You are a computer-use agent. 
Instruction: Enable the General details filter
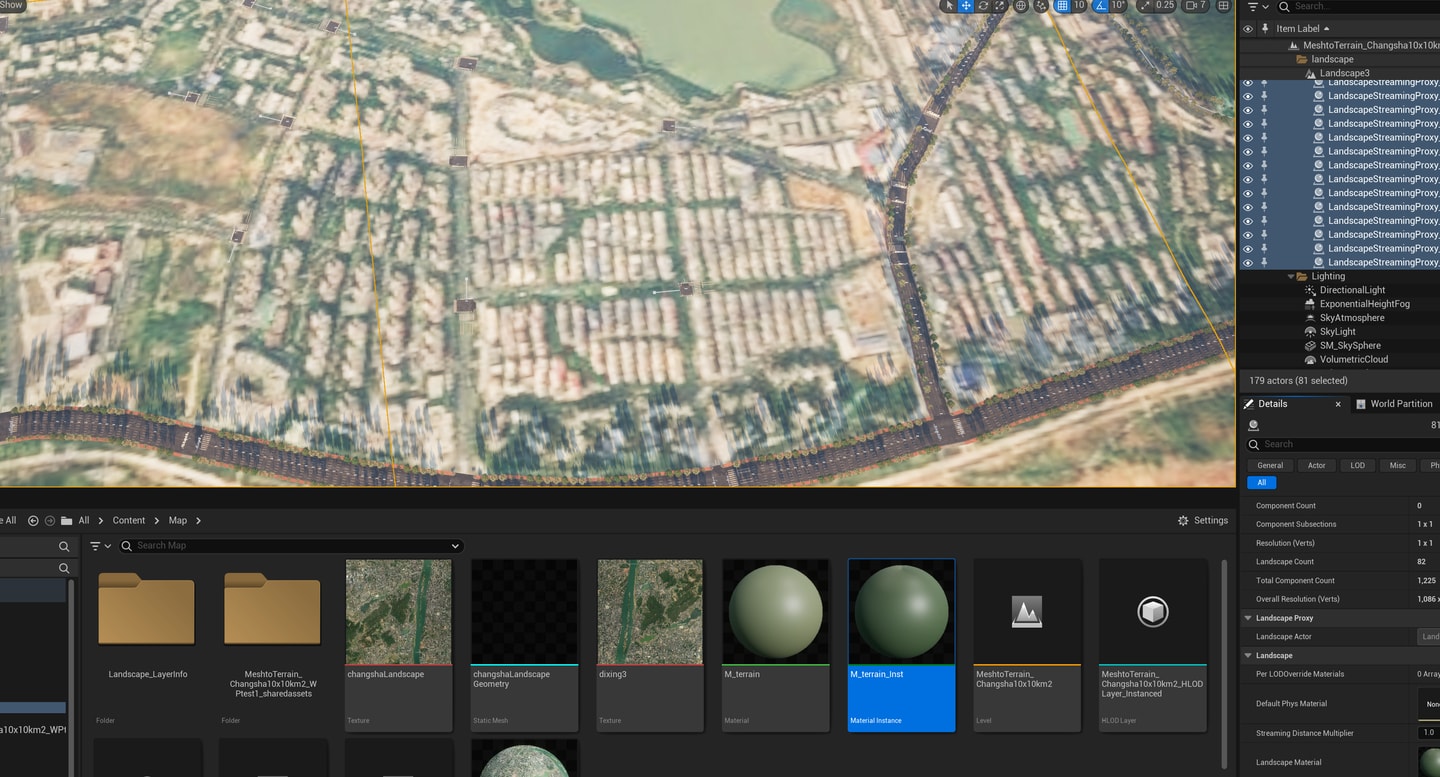pos(1270,465)
